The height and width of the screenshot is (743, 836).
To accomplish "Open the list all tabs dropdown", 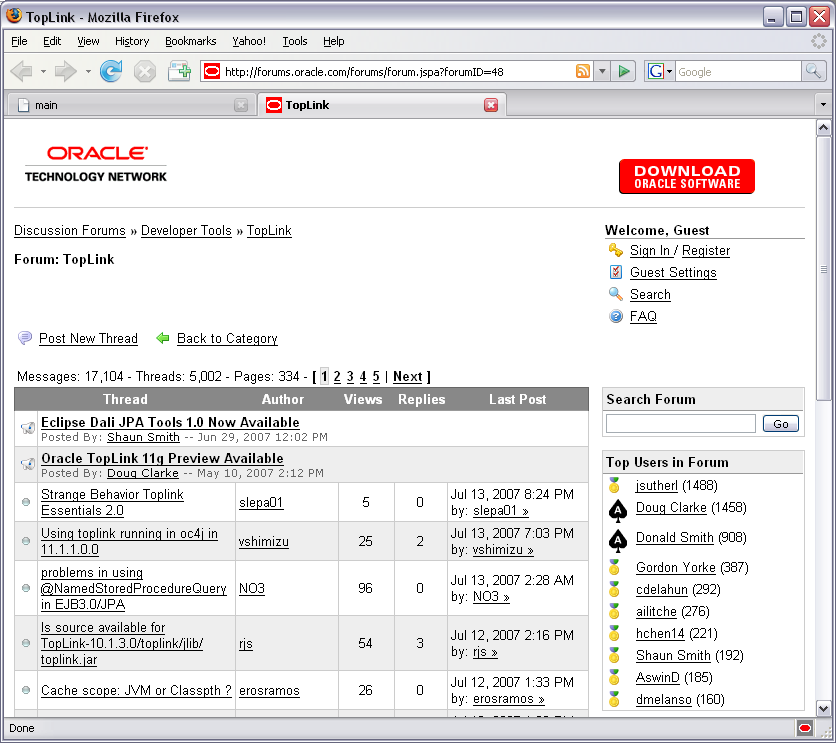I will coord(823,104).
